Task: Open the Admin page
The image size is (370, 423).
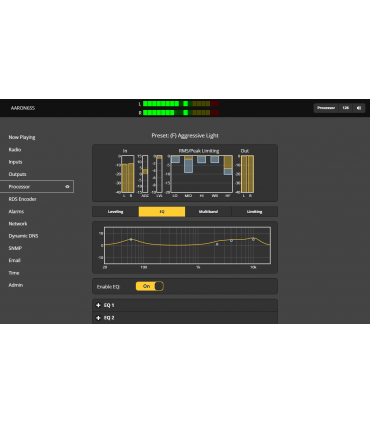Action: click(16, 285)
